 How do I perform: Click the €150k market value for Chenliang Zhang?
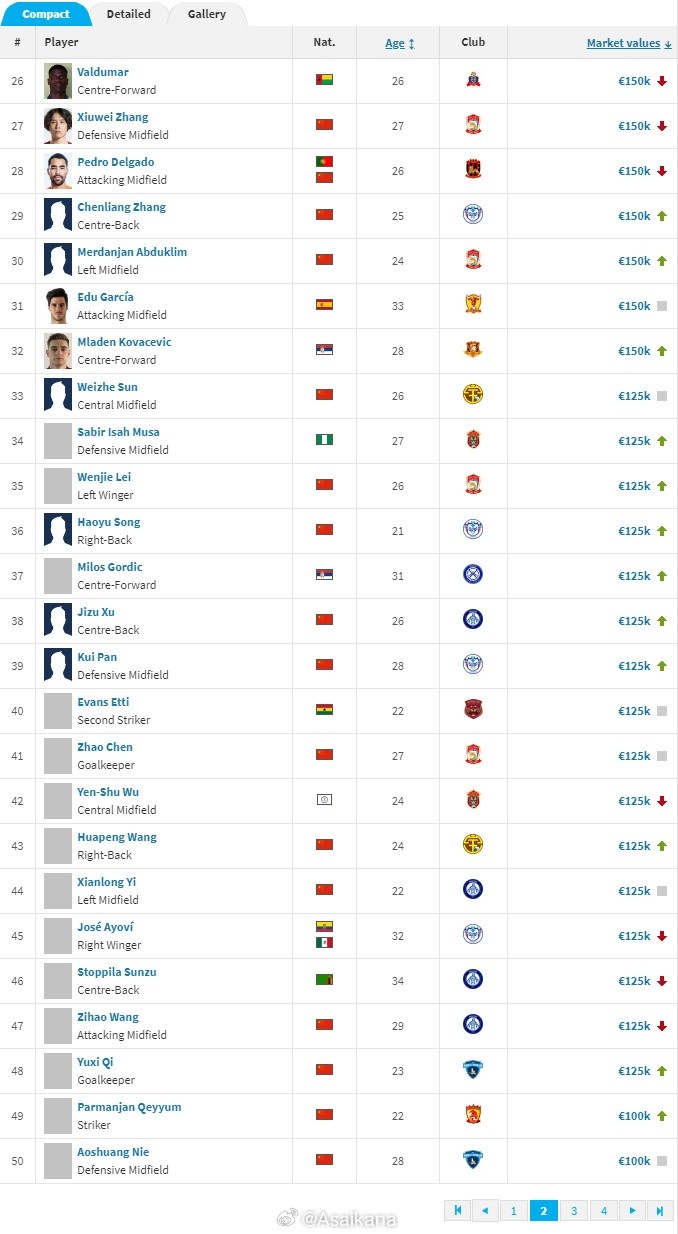pos(634,216)
